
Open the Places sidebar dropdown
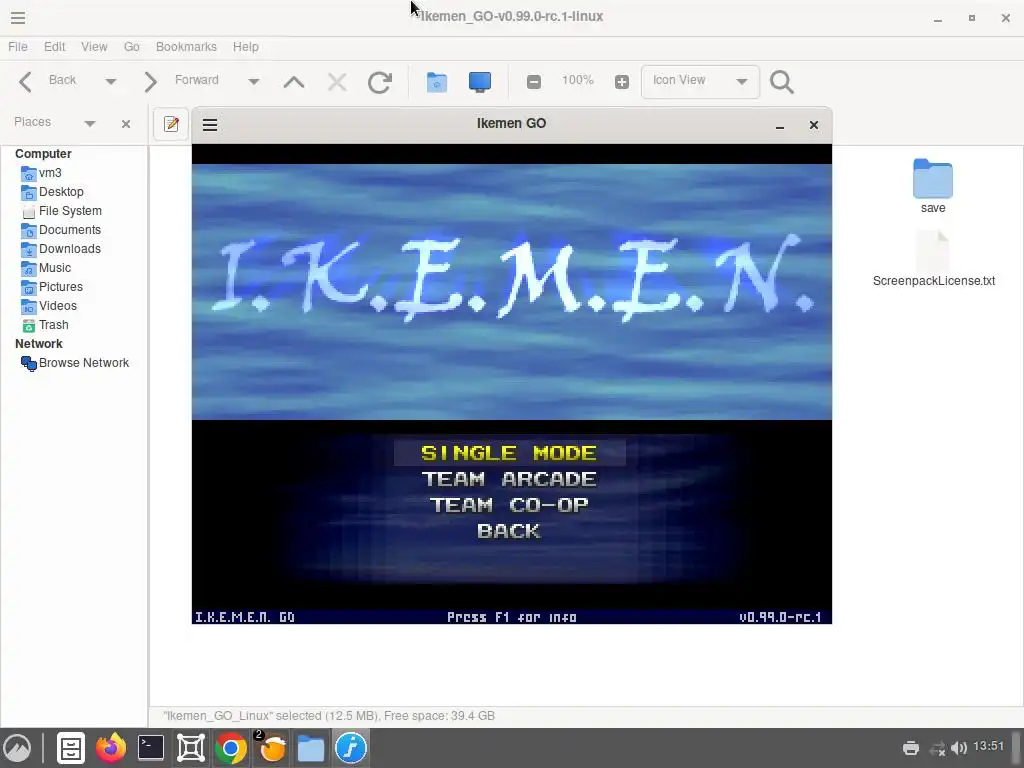click(x=89, y=123)
